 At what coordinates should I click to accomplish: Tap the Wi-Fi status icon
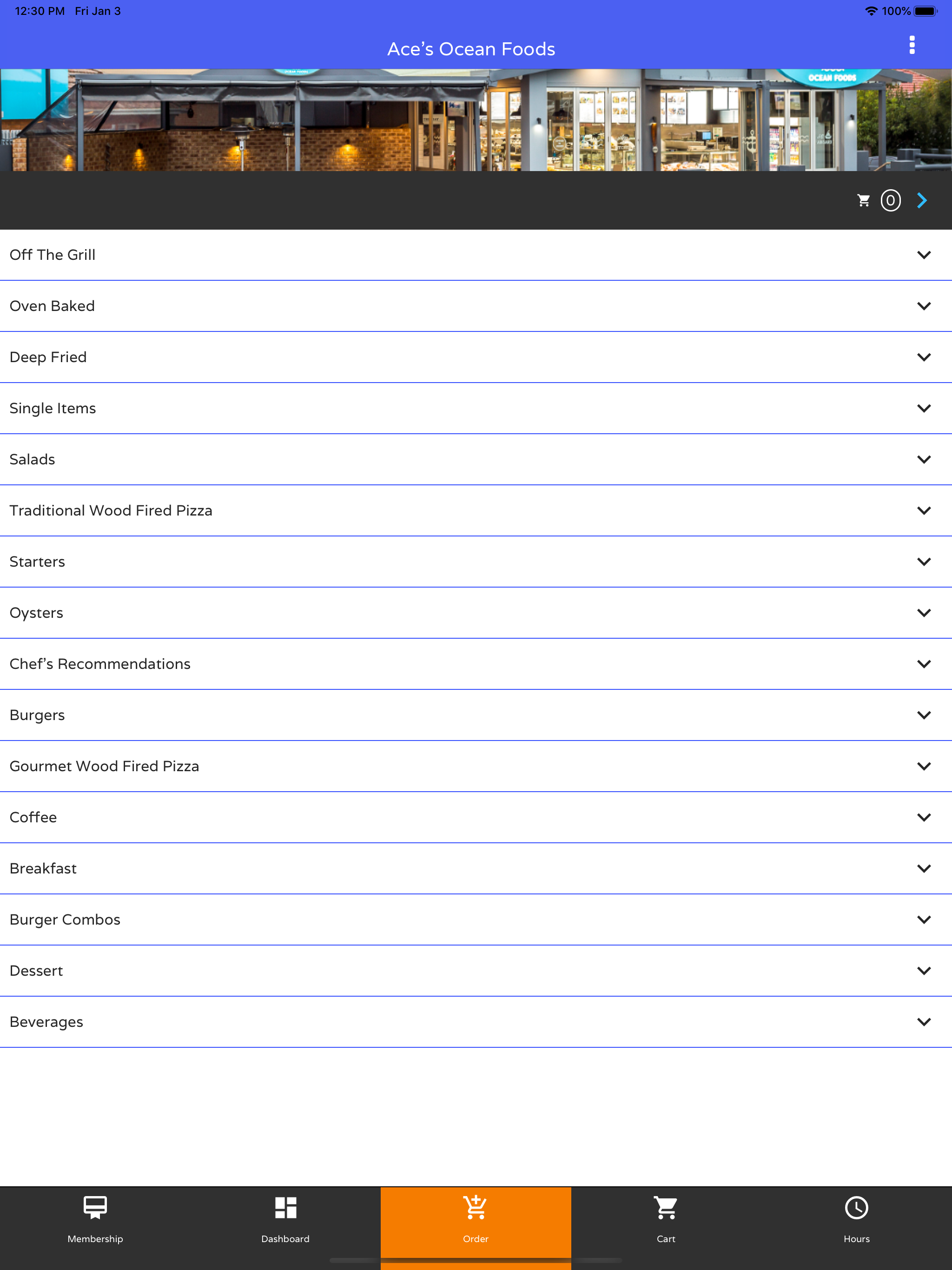click(x=871, y=11)
